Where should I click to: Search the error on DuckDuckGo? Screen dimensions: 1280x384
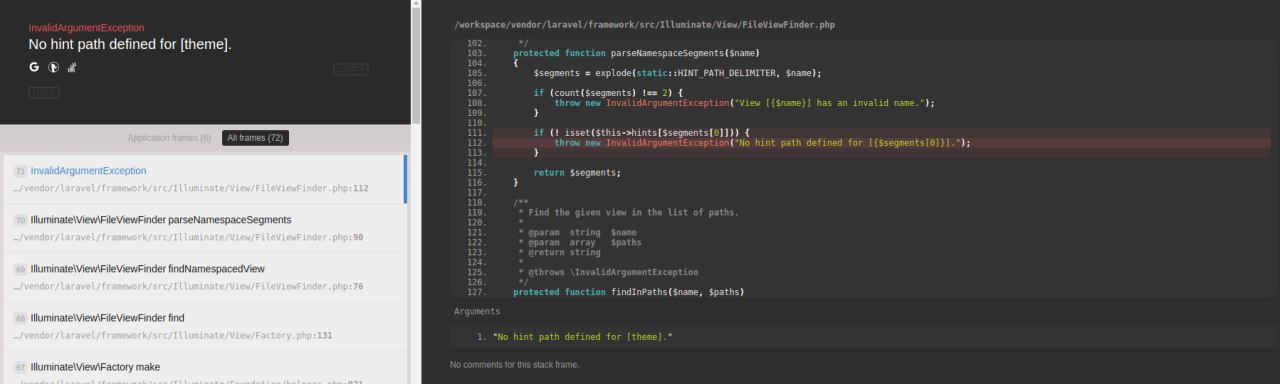tap(53, 67)
